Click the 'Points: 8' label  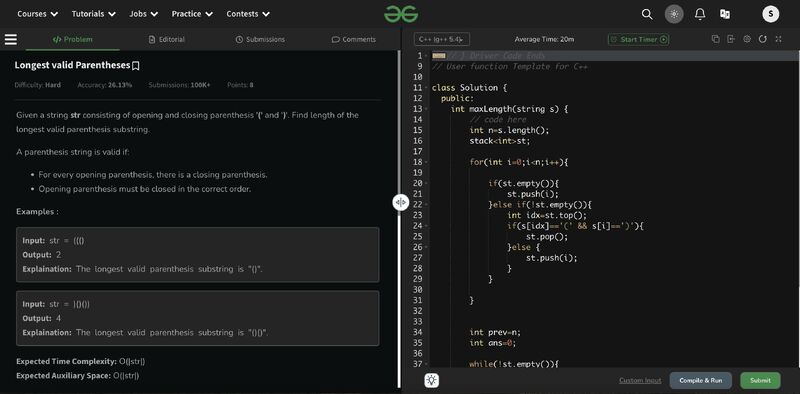[240, 85]
